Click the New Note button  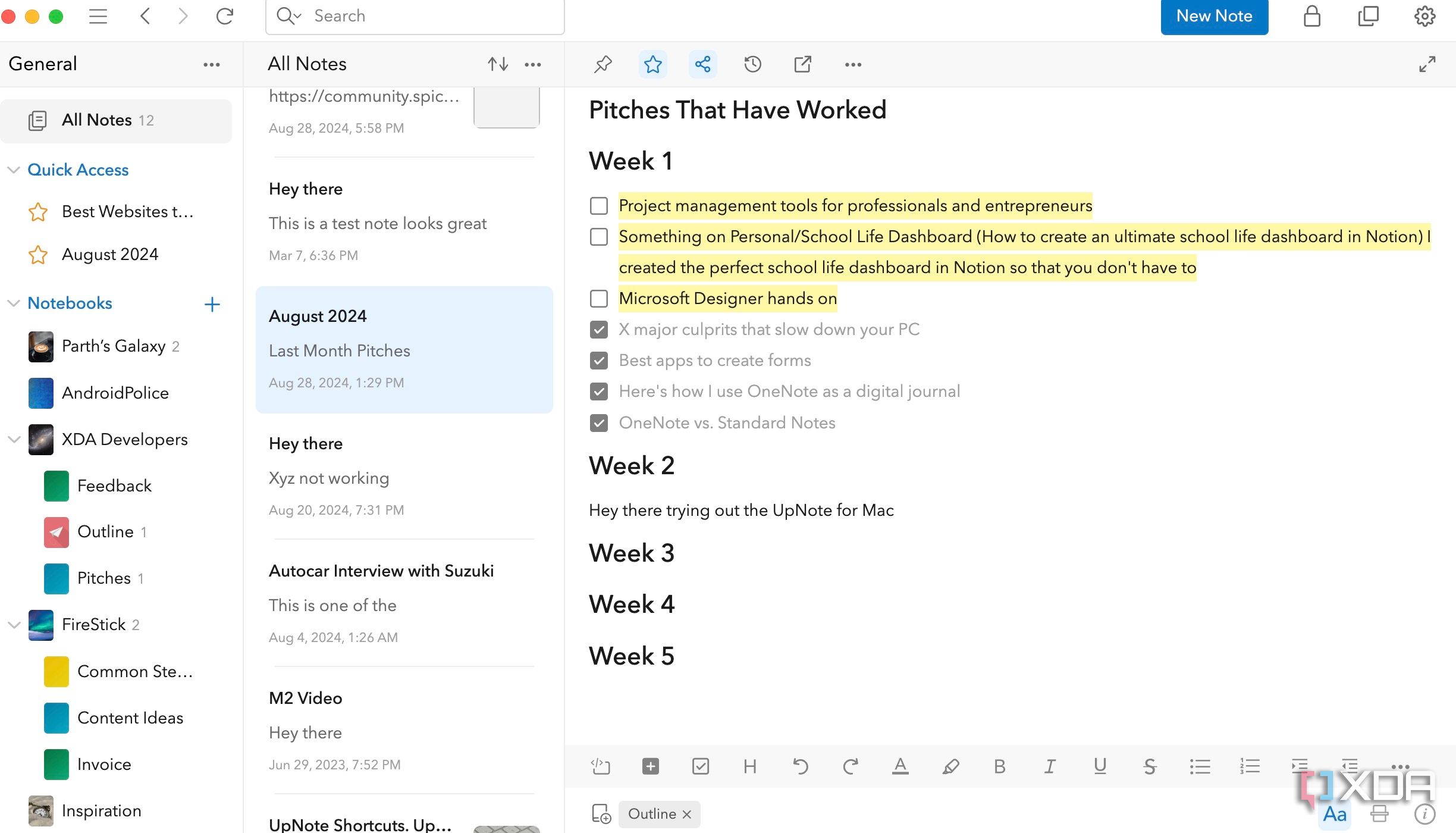point(1214,17)
